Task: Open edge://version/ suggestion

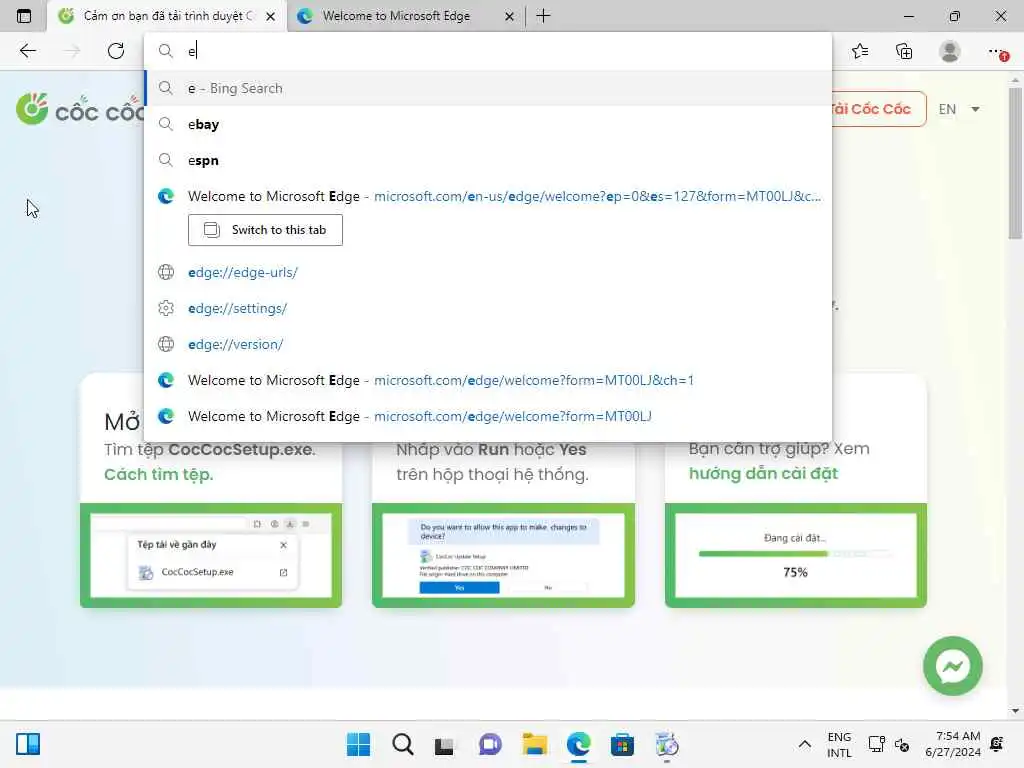Action: [x=488, y=344]
